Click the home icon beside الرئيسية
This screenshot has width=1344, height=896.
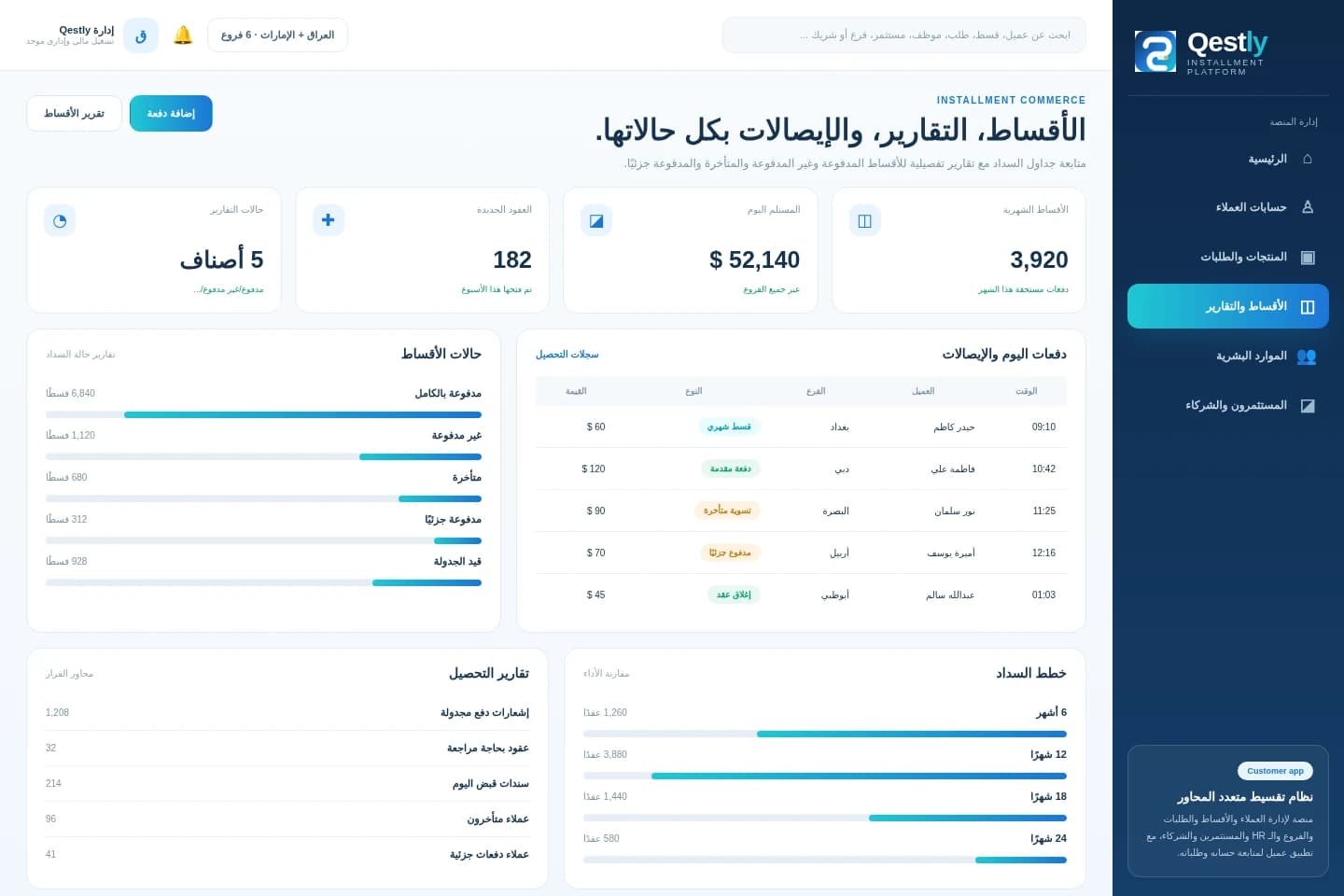coord(1307,159)
